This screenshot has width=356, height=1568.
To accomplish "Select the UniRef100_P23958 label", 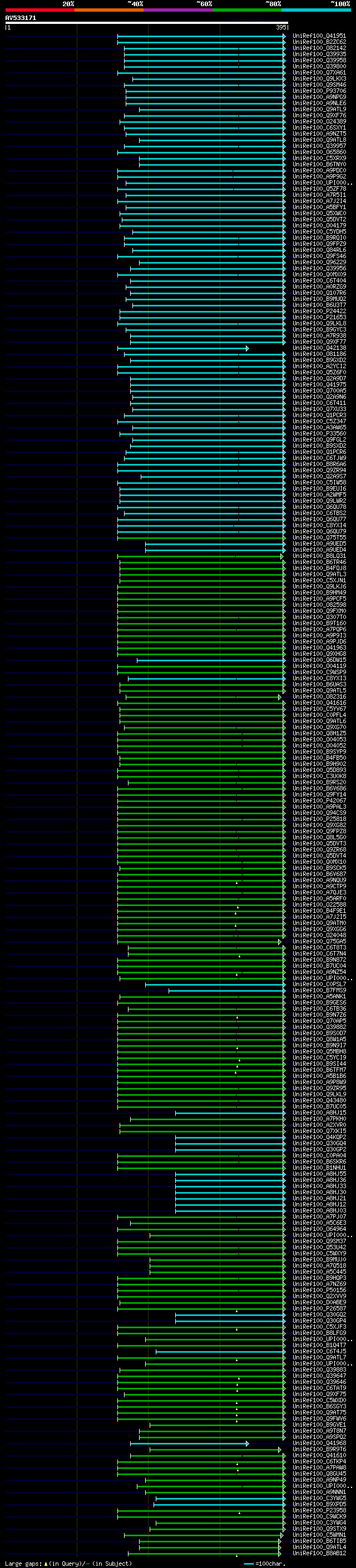I will (319, 1510).
